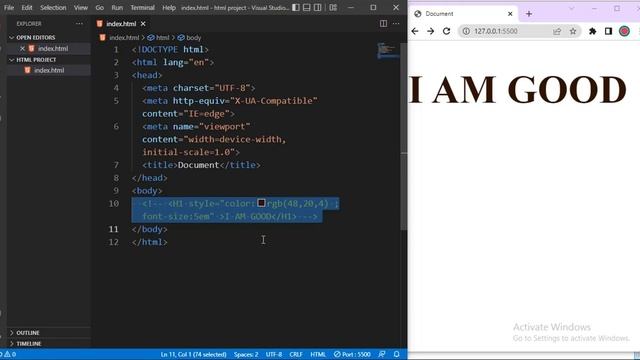Select index.html under HTML PROJECT
The height and width of the screenshot is (360, 640).
tap(49, 70)
